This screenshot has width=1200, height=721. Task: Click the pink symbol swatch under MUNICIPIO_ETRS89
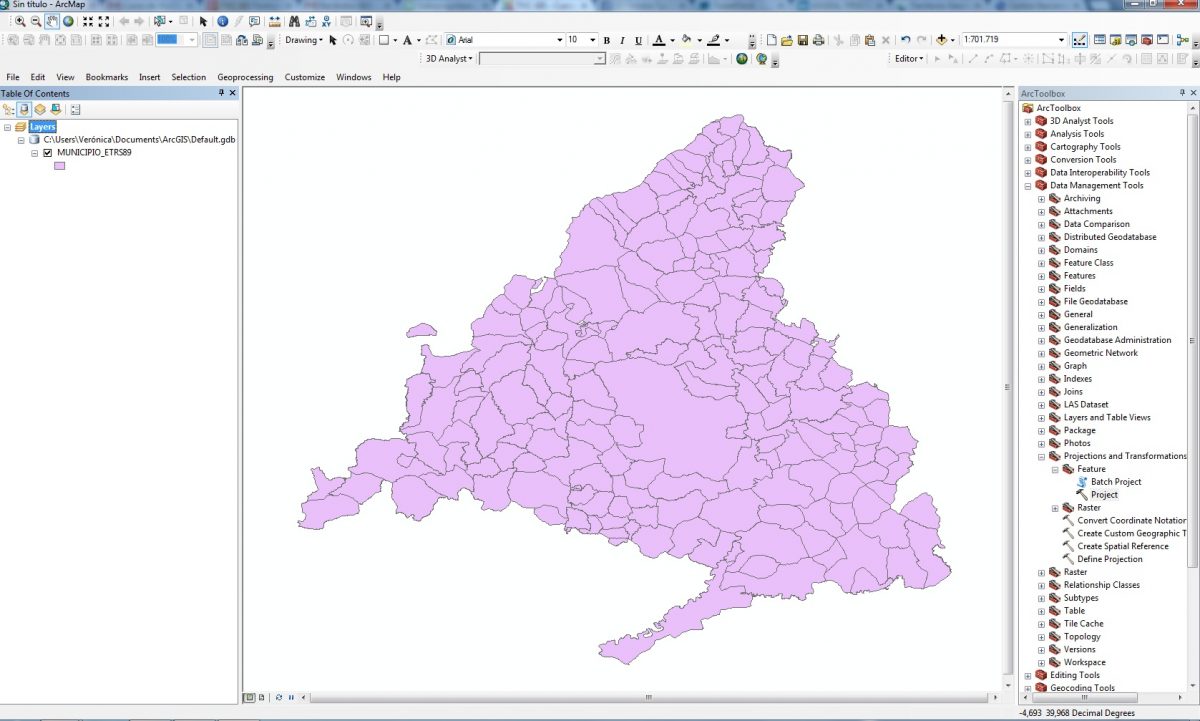click(x=60, y=164)
